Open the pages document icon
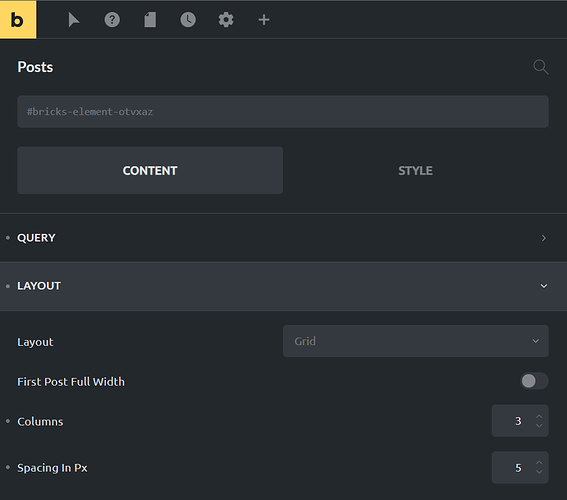Image resolution: width=567 pixels, height=500 pixels. click(150, 20)
